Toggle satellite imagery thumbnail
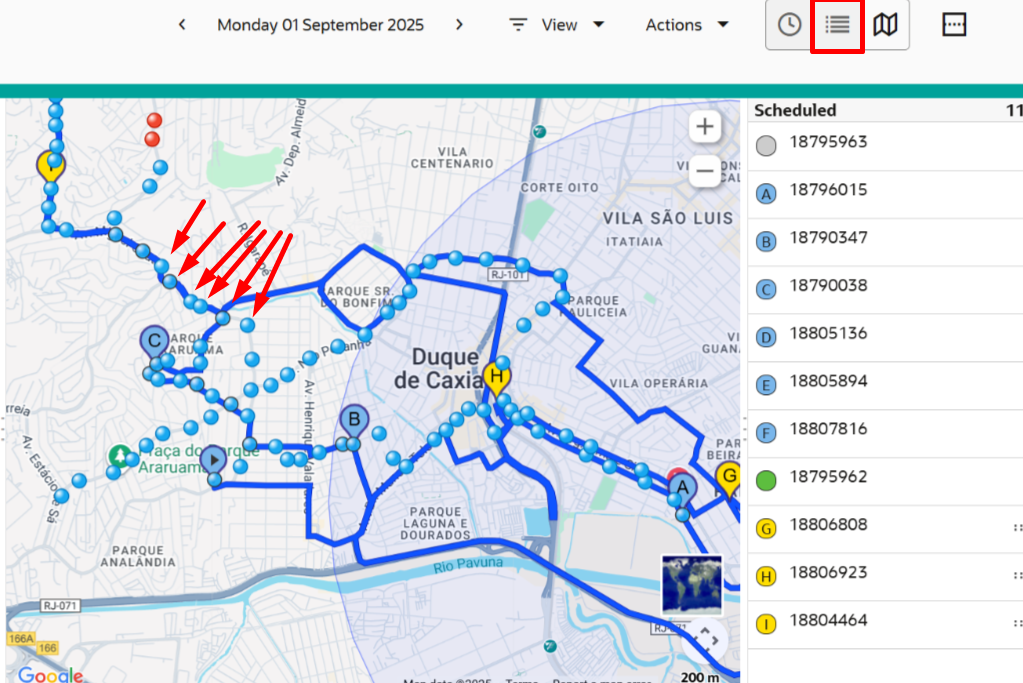This screenshot has width=1023, height=683. point(692,585)
